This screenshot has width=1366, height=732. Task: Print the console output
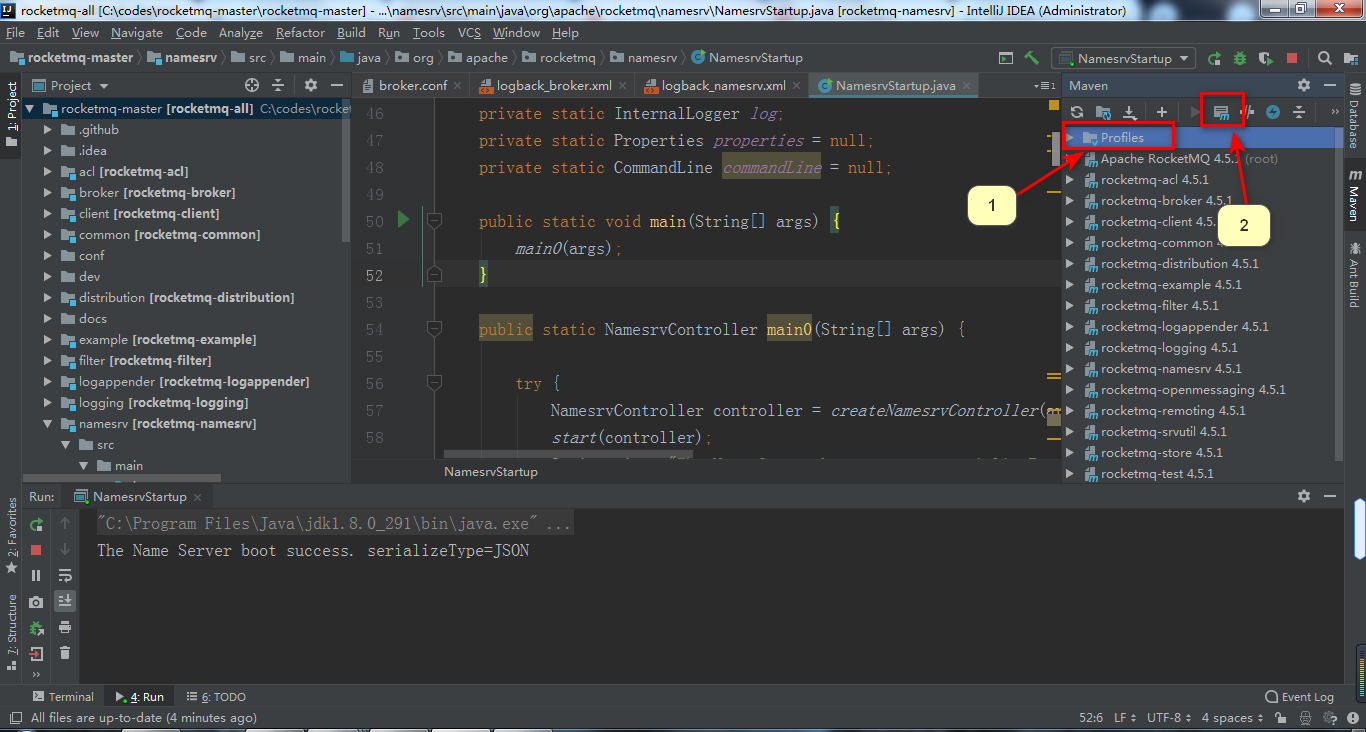click(65, 627)
